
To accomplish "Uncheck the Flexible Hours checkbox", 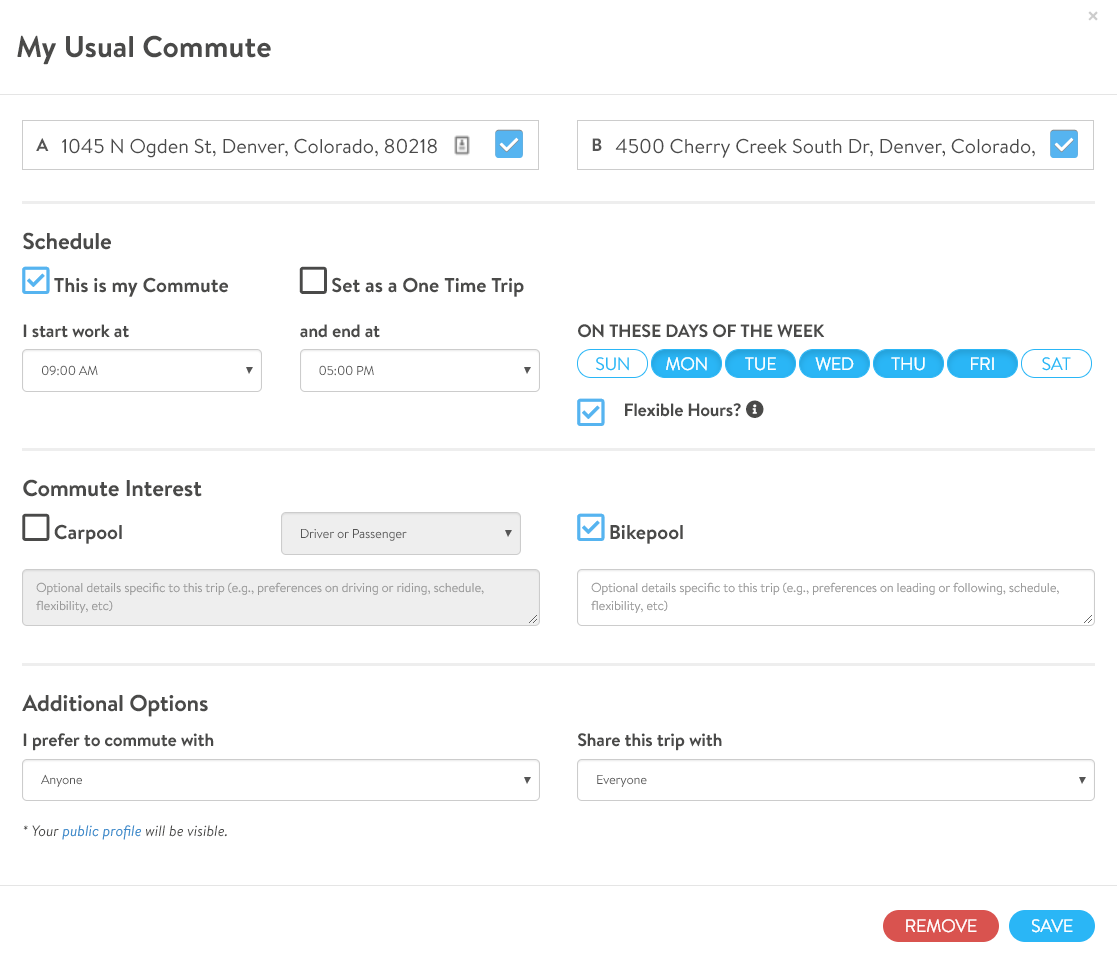I will 591,412.
